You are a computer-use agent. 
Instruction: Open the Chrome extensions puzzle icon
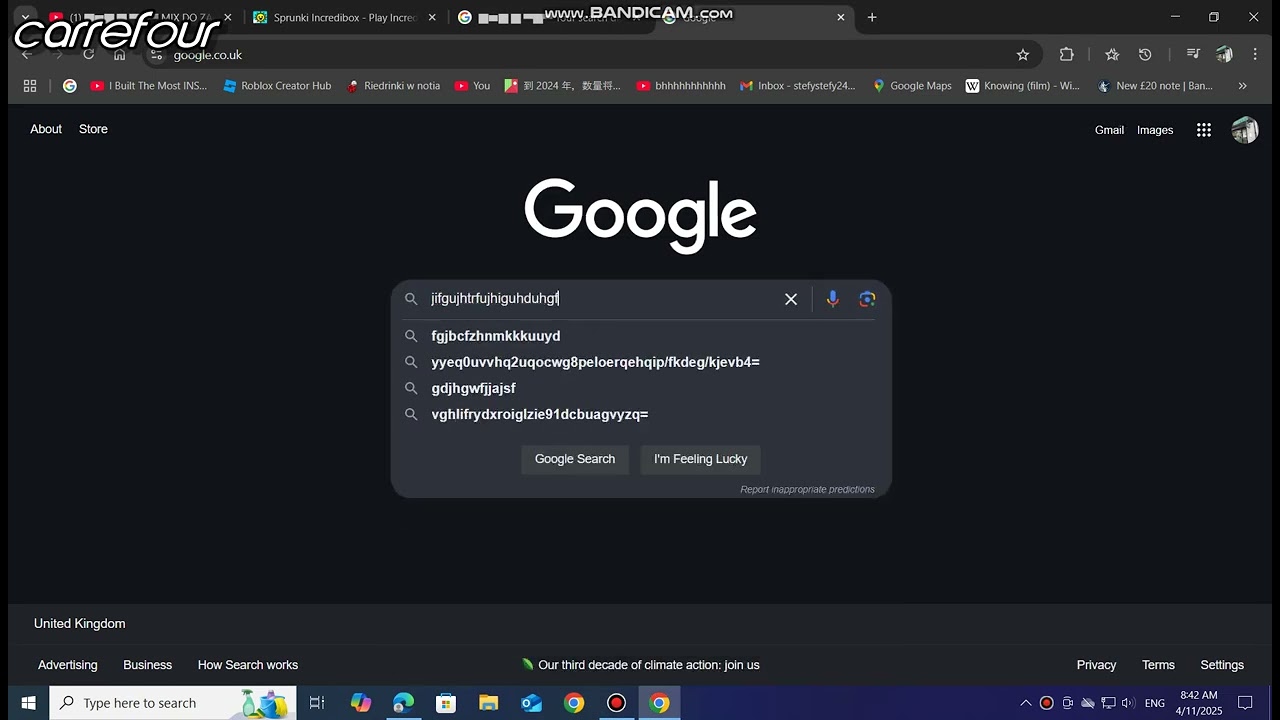pyautogui.click(x=1066, y=55)
